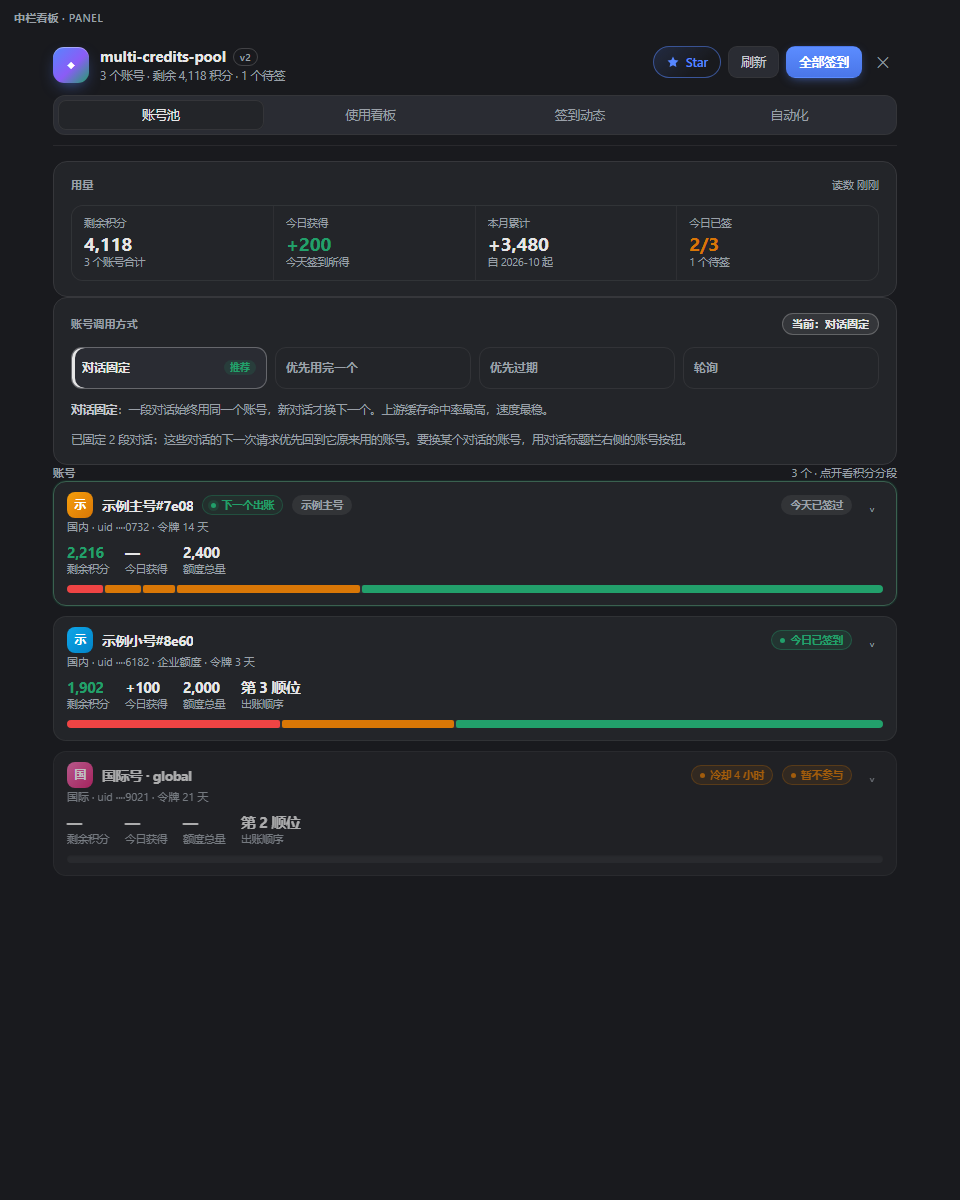Click the 今日已签 2/3 stat
The width and height of the screenshot is (960, 1200).
click(778, 243)
